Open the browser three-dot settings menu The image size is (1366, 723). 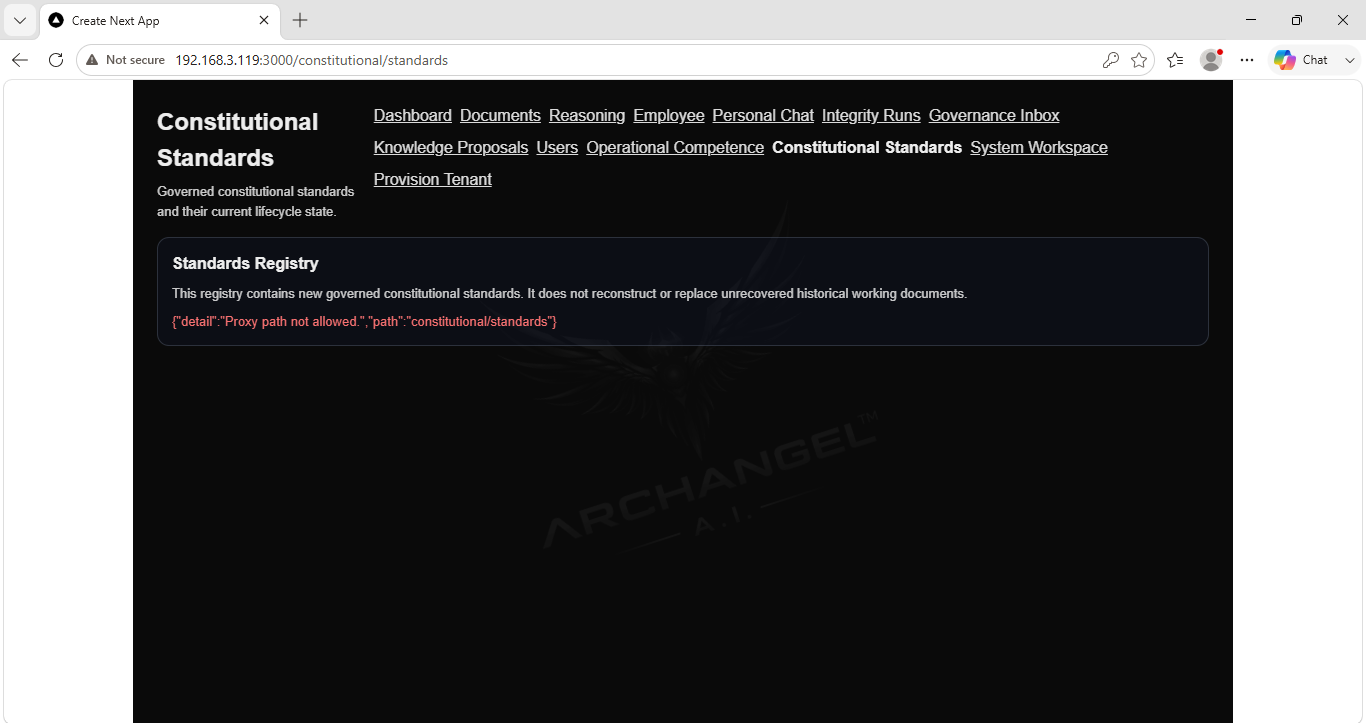pos(1247,60)
